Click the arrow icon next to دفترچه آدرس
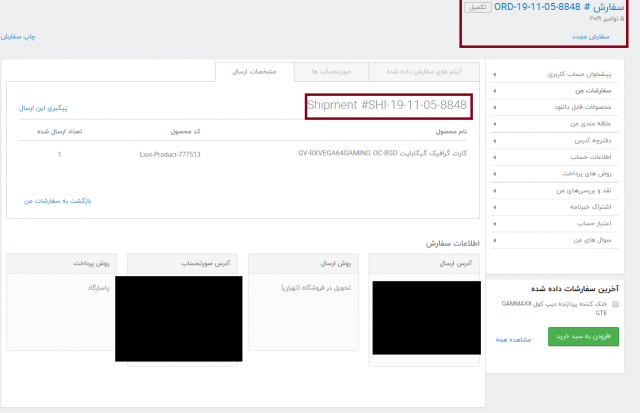 [493, 140]
